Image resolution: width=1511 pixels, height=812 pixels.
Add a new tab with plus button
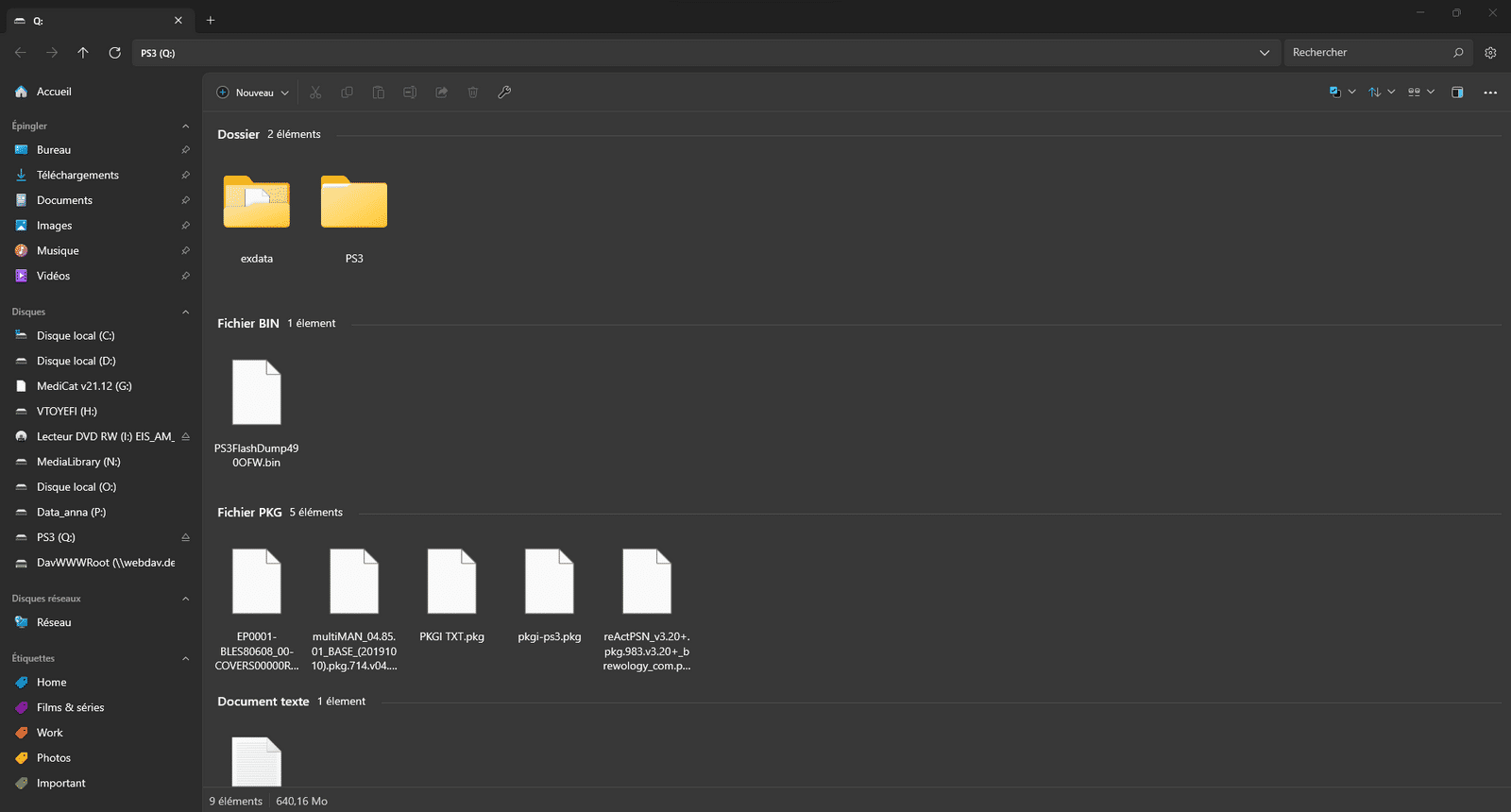[x=211, y=20]
